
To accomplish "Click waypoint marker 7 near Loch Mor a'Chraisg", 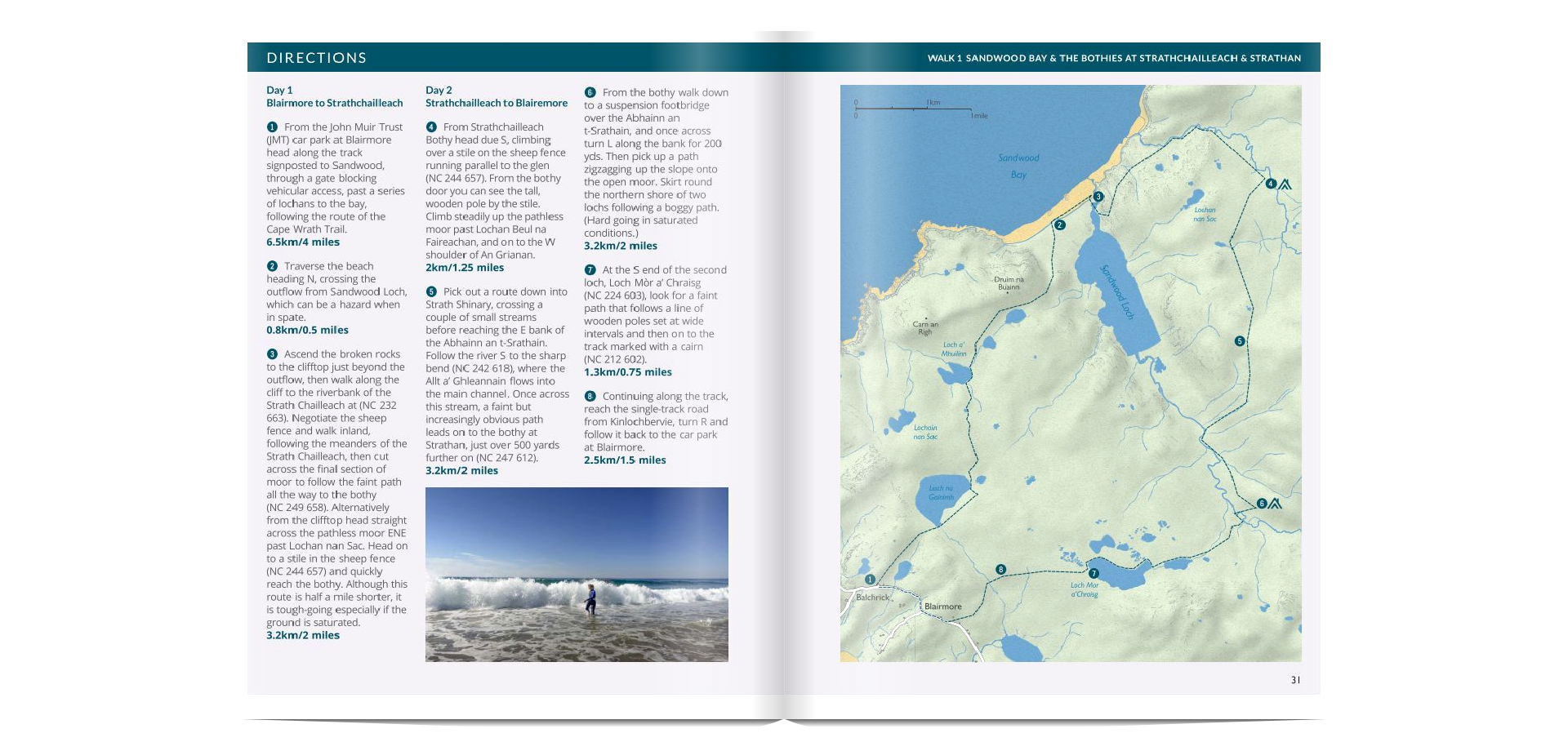I will (1094, 574).
